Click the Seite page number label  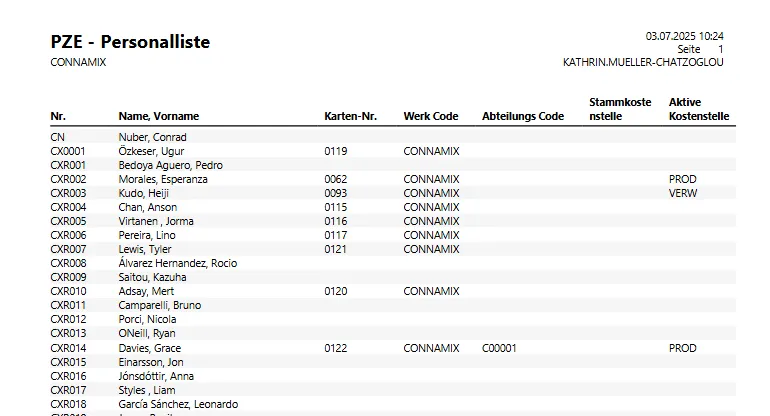(689, 49)
